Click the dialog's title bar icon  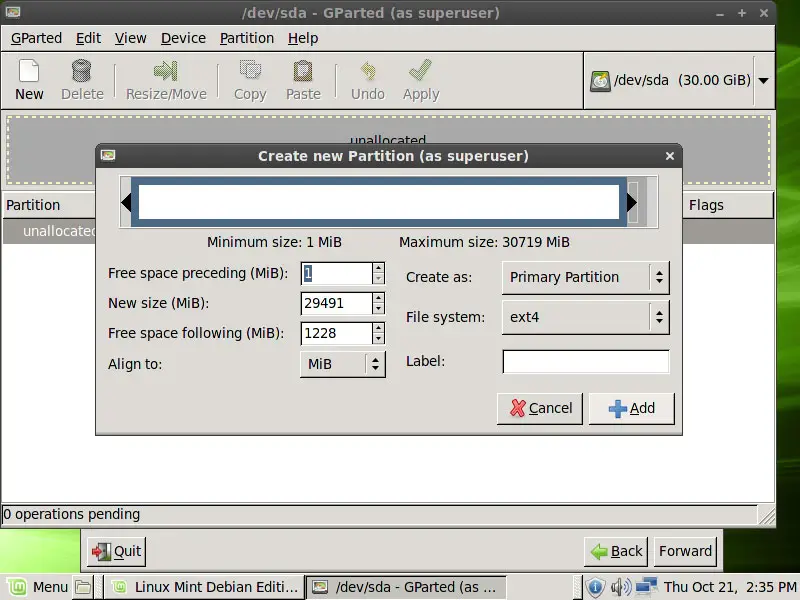point(108,155)
